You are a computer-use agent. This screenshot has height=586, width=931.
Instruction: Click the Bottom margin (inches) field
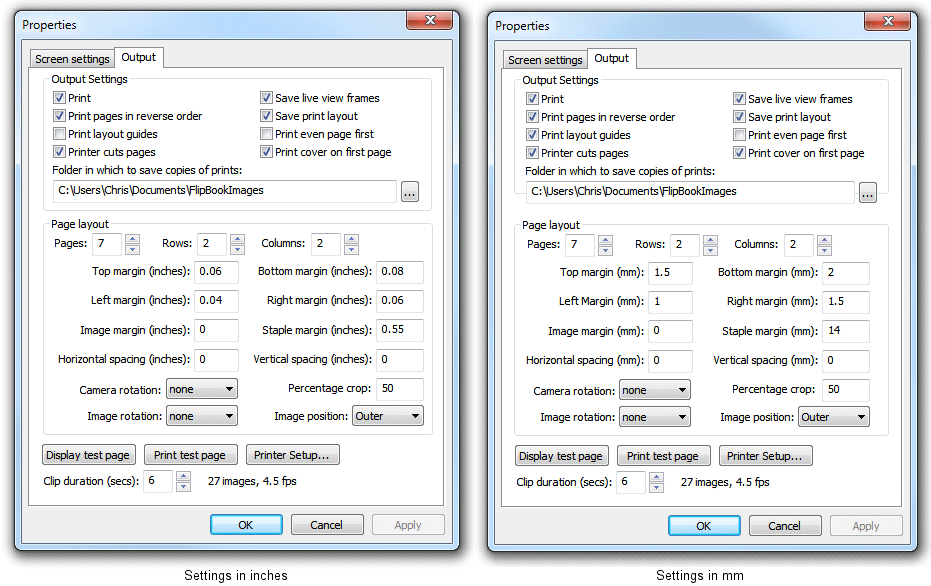pos(400,272)
